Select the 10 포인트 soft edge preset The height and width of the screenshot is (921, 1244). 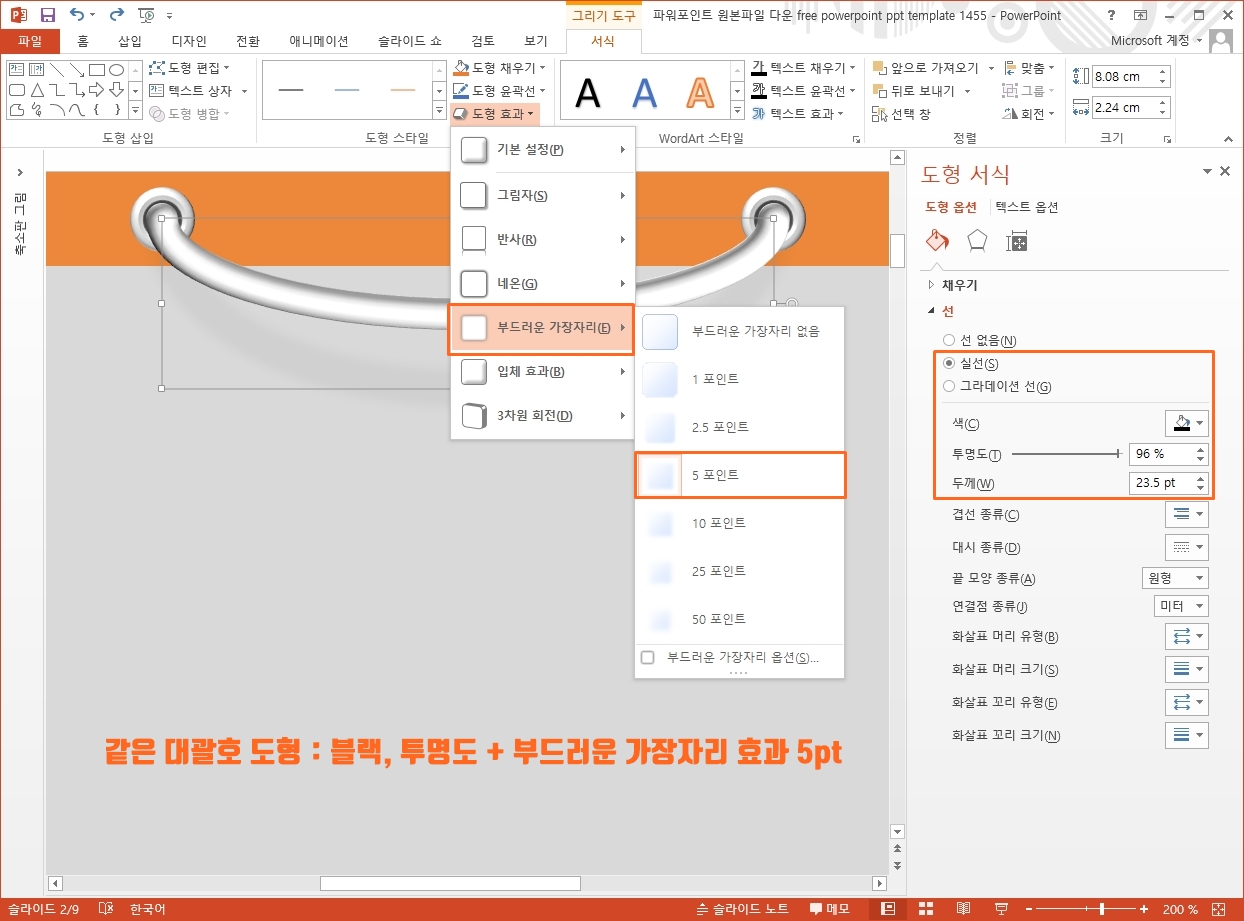pyautogui.click(x=741, y=523)
